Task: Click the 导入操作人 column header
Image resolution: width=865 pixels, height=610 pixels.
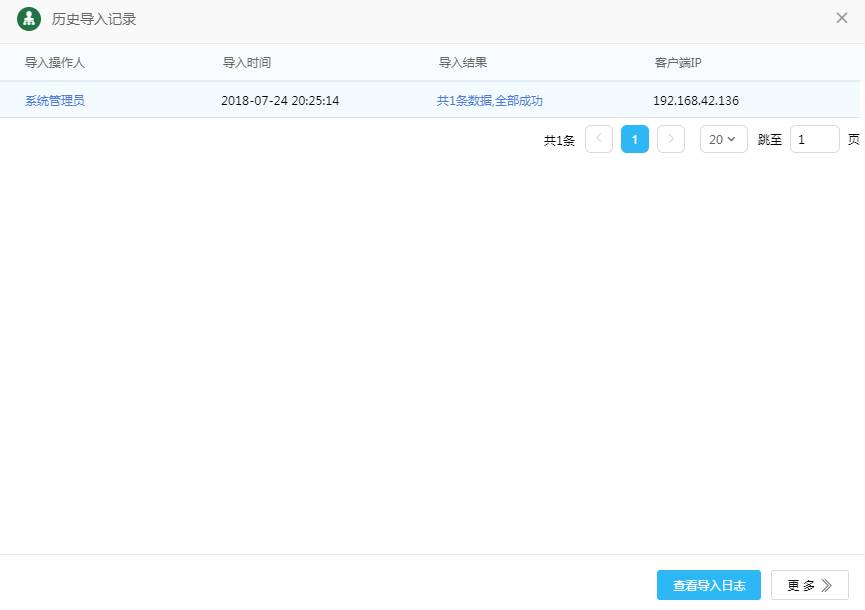Action: click(x=55, y=62)
